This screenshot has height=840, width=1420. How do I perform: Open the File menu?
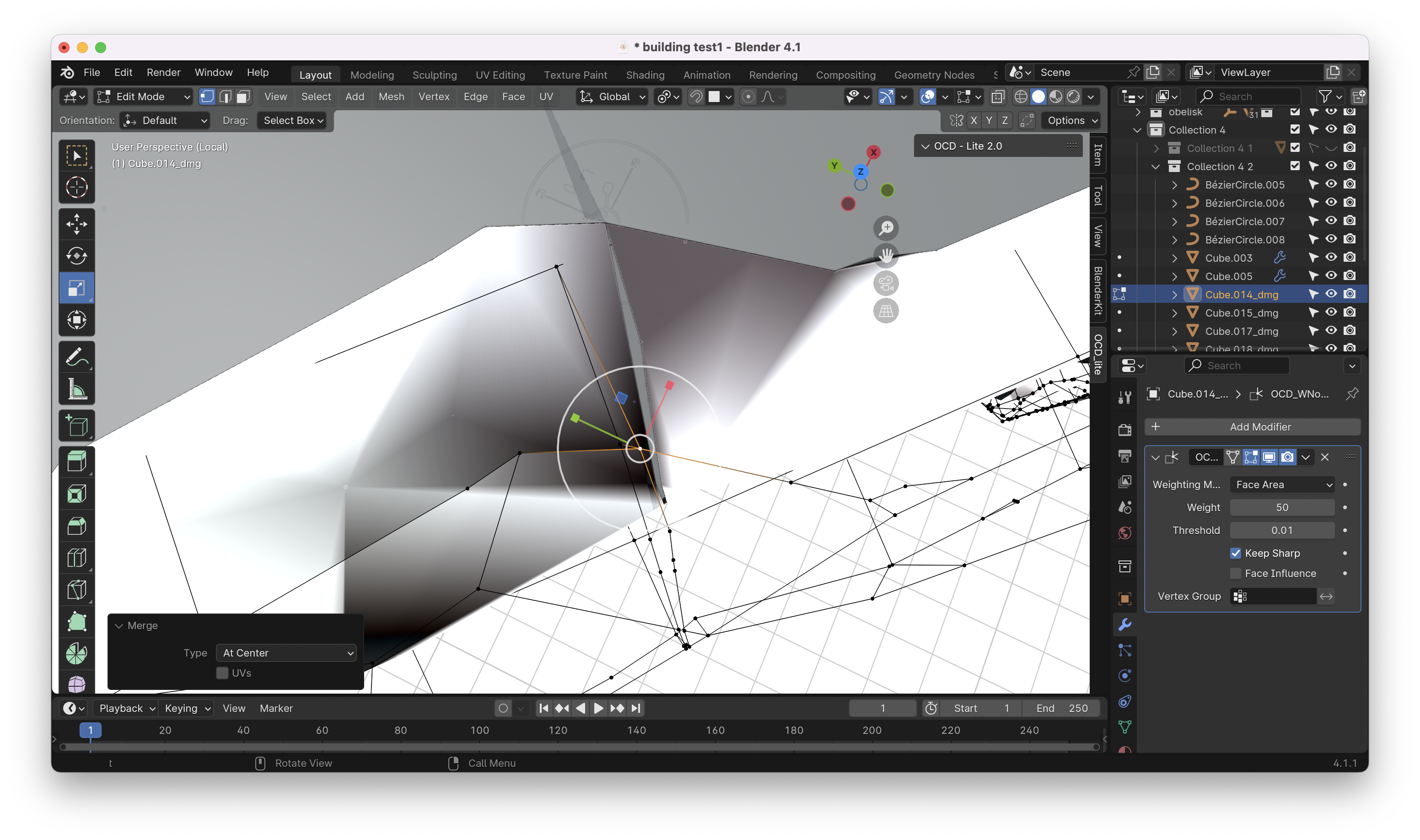click(x=91, y=72)
